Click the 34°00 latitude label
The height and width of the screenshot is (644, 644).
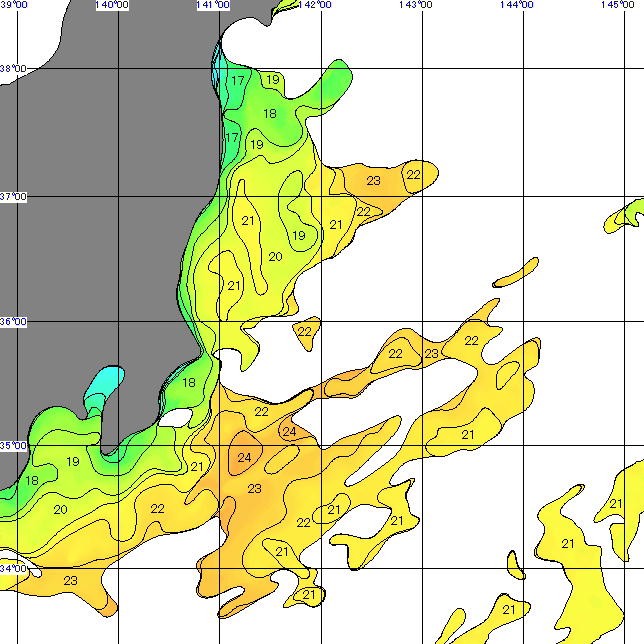(x=13, y=568)
